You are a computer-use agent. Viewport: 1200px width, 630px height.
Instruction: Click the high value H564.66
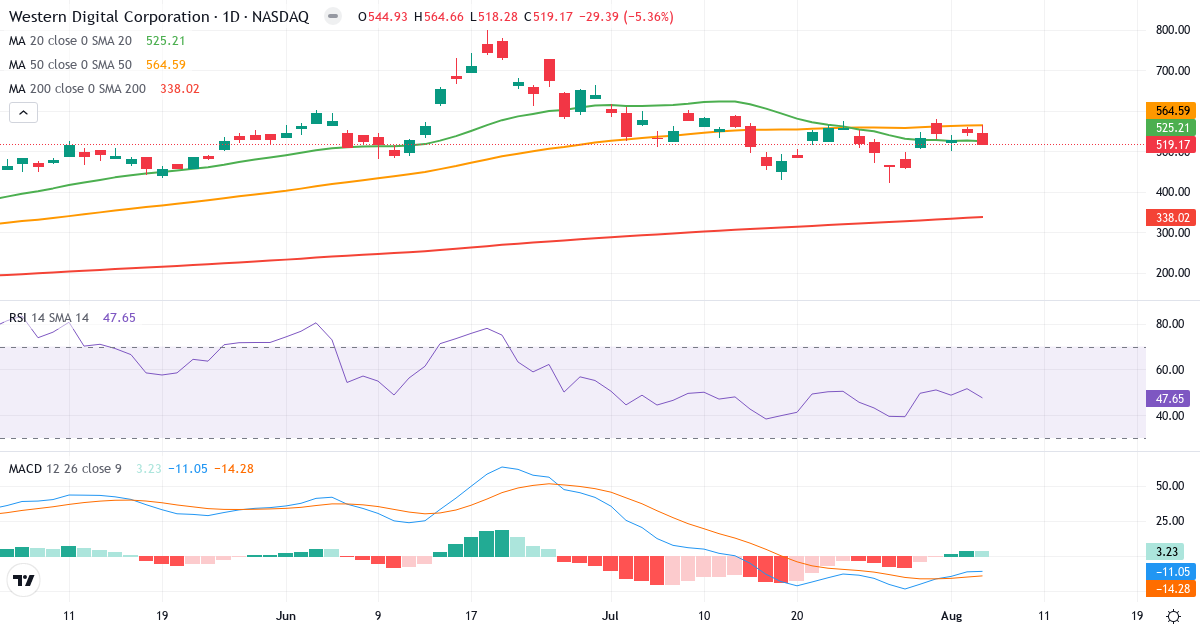point(438,17)
